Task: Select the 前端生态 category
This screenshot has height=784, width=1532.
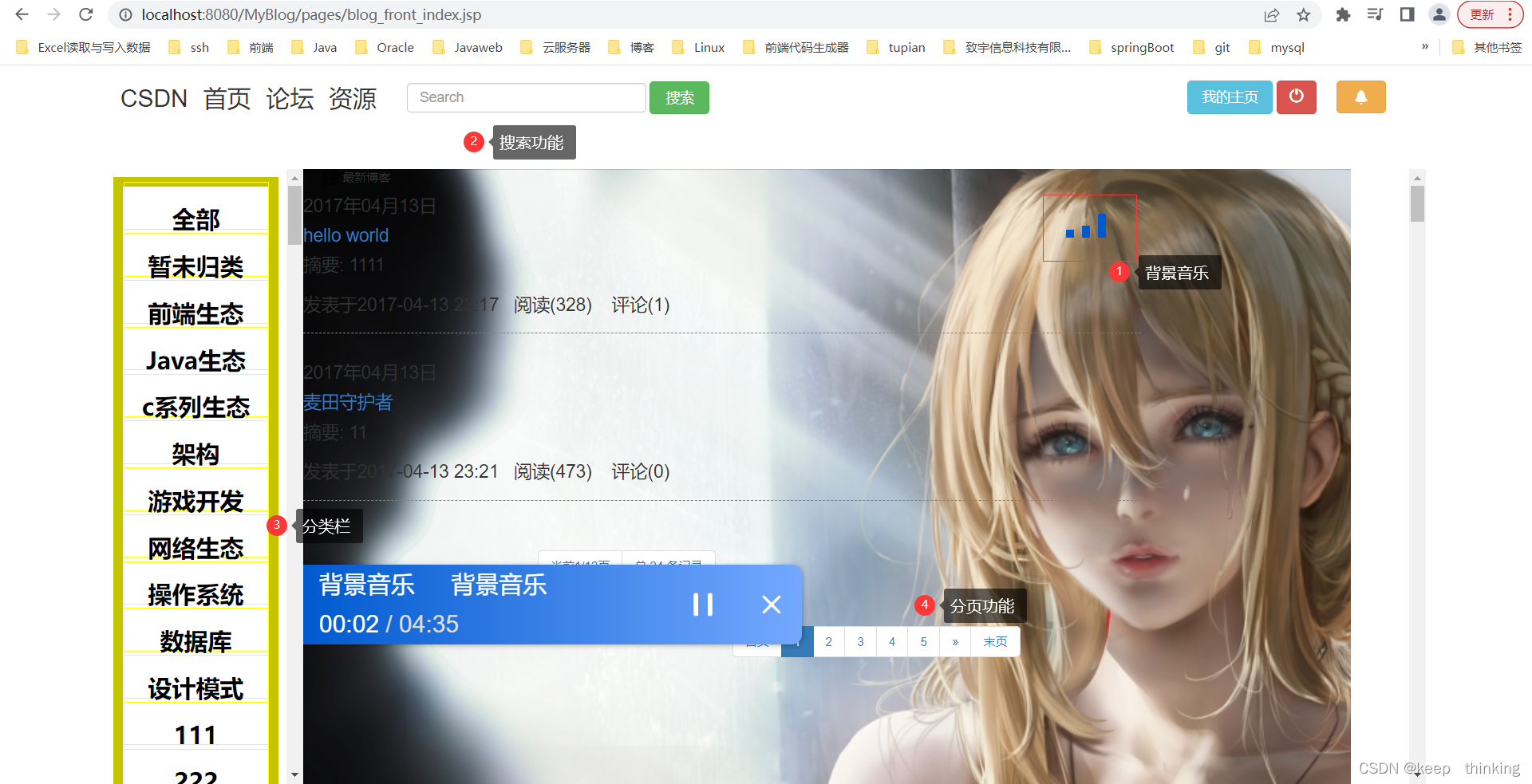Action: [x=196, y=313]
